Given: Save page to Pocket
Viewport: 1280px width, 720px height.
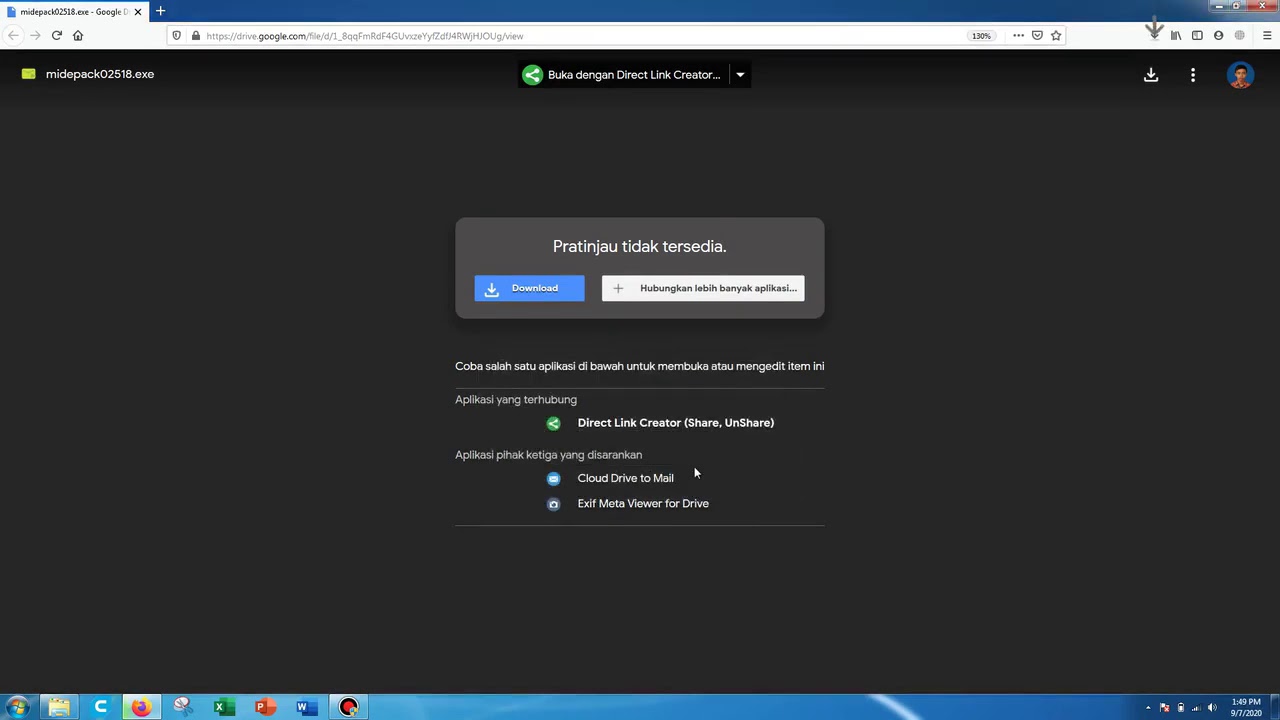Looking at the screenshot, I should (x=1037, y=36).
